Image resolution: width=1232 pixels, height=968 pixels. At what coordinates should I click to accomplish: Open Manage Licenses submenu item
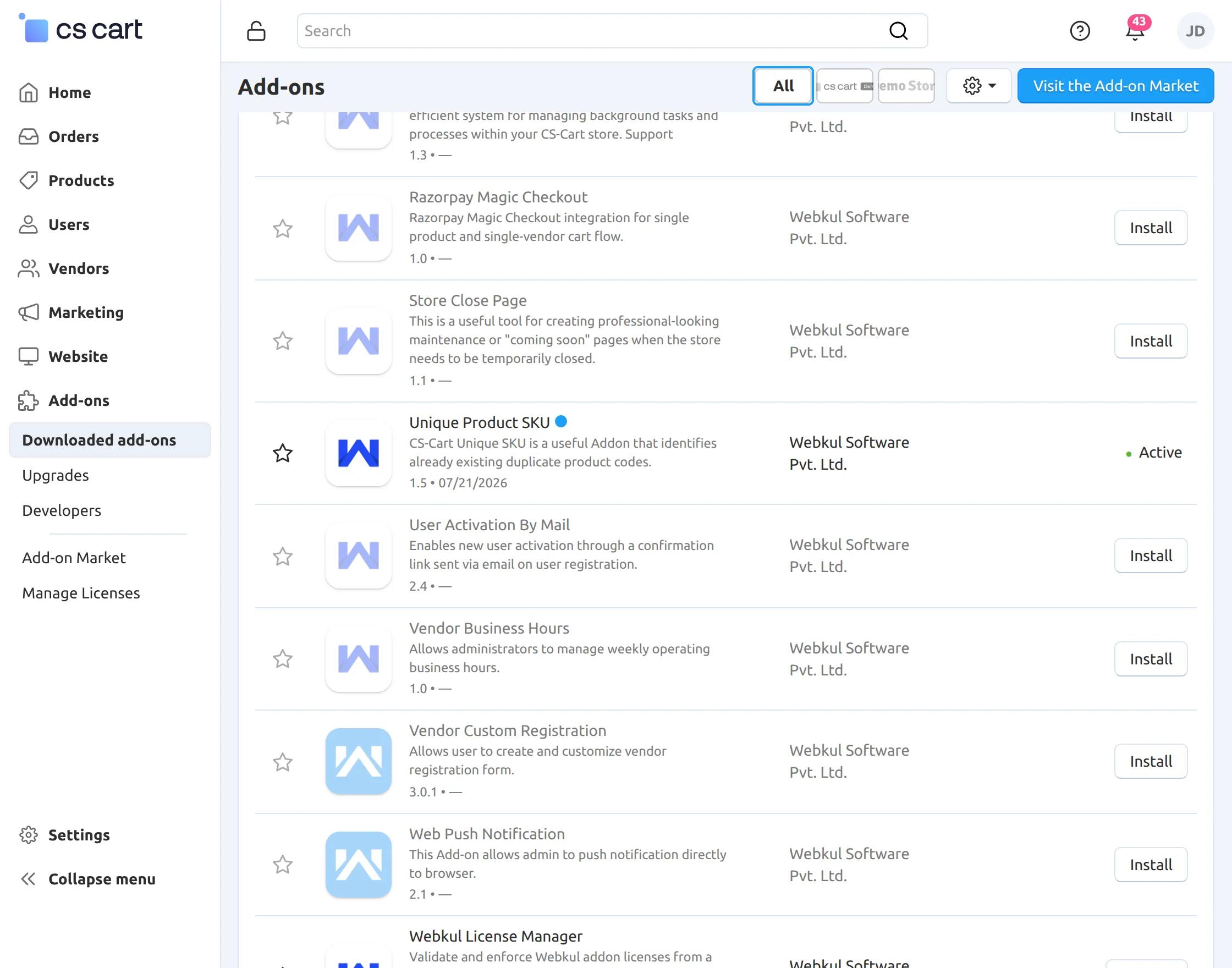pos(81,593)
